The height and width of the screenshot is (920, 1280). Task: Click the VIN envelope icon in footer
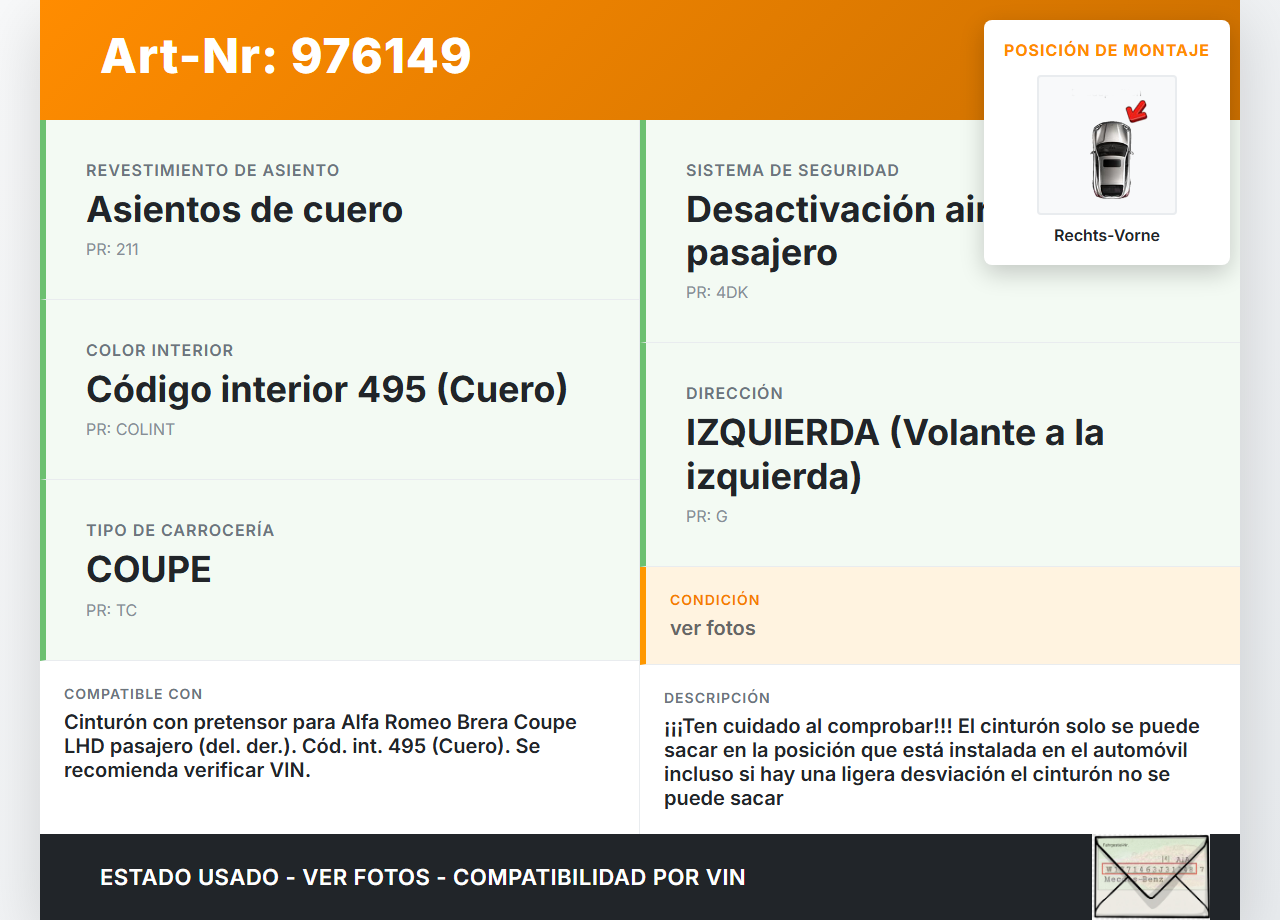point(1150,876)
